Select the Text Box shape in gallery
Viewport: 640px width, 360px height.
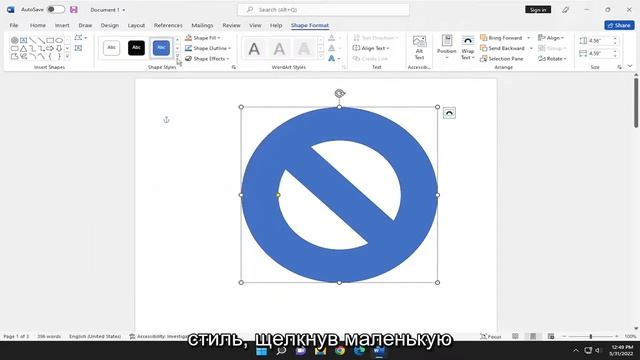24,40
